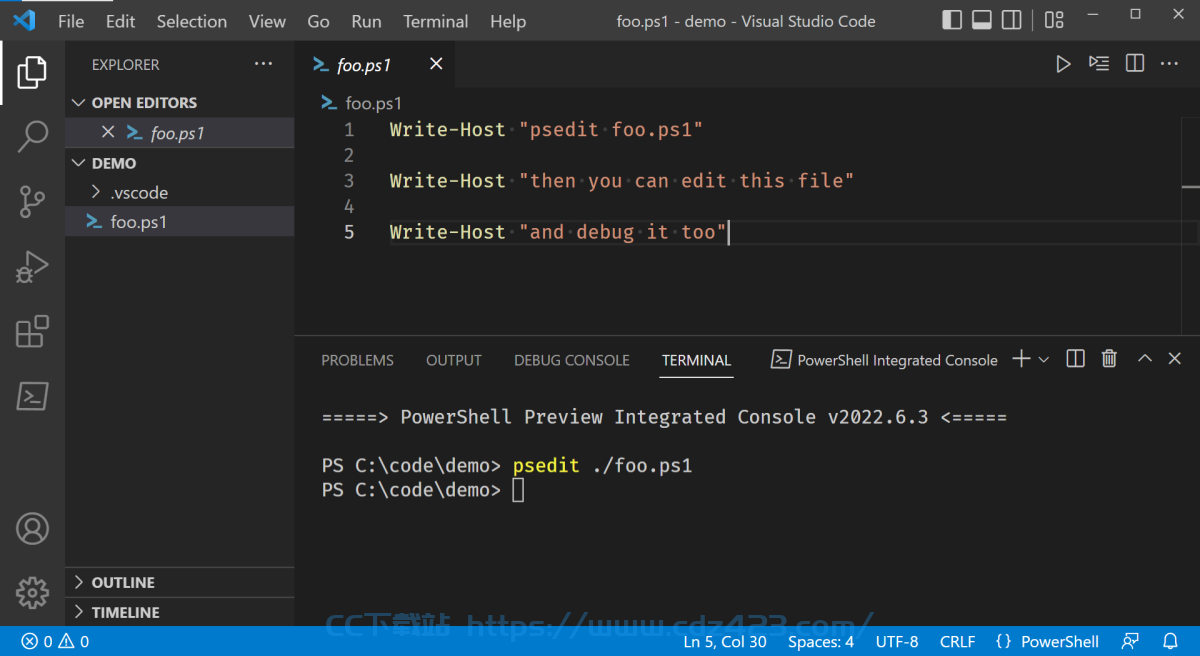Screen dimensions: 1200x656
Task: Toggle the bottom panel visibility
Action: [982, 20]
